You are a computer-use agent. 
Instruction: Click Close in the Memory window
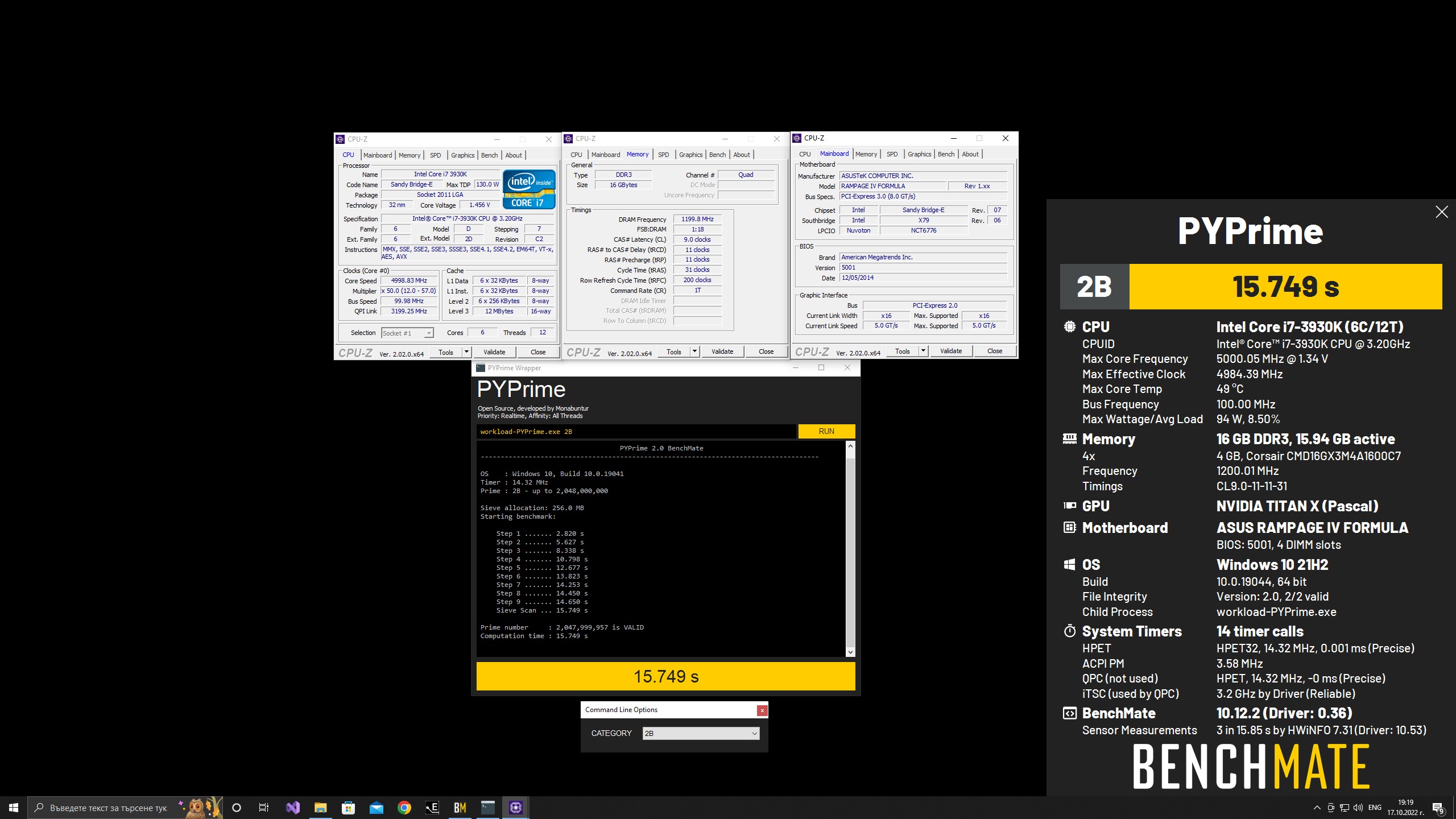coord(766,351)
